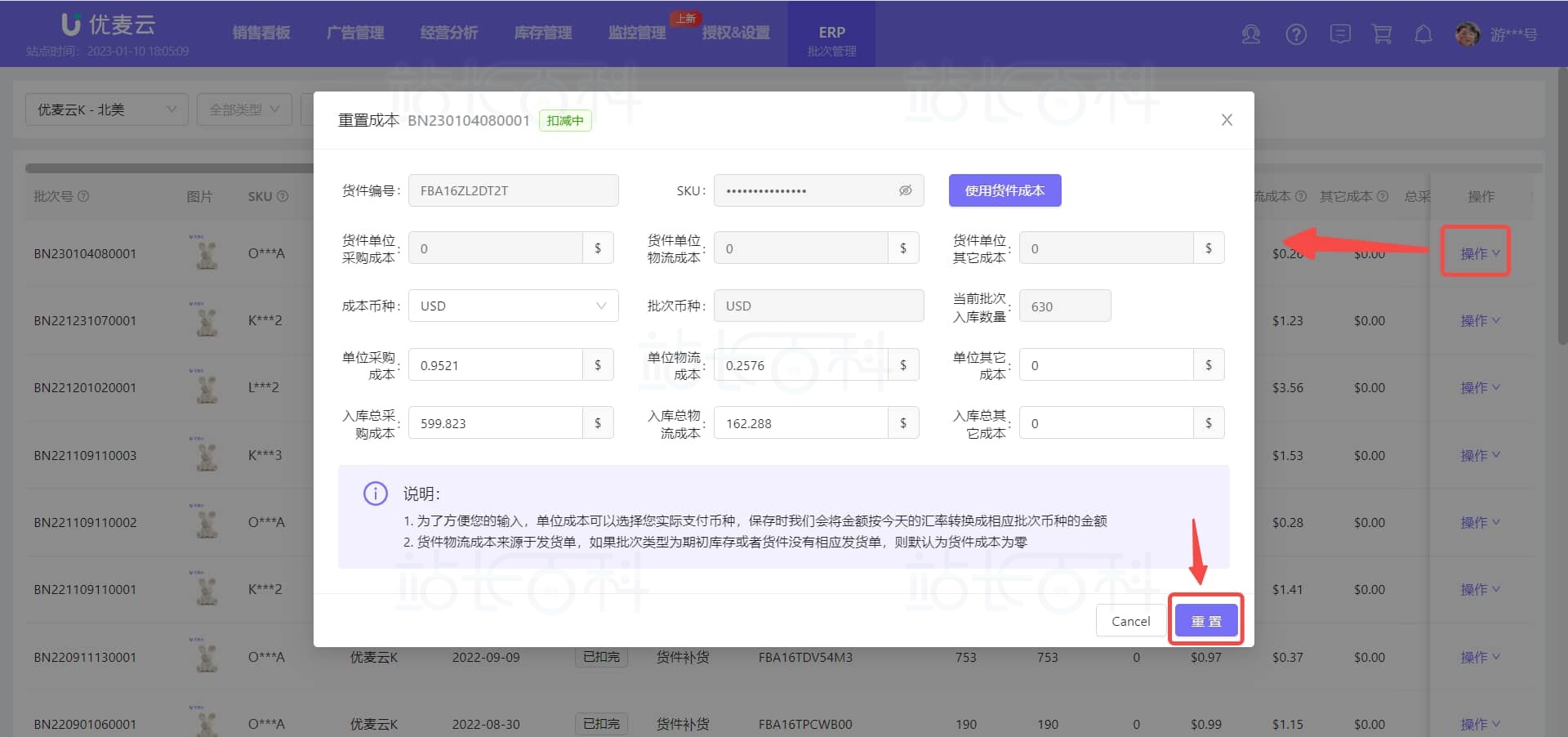Viewport: 1568px width, 737px height.
Task: Expand 操作 menu for batch BN221231070001
Action: pyautogui.click(x=1479, y=321)
